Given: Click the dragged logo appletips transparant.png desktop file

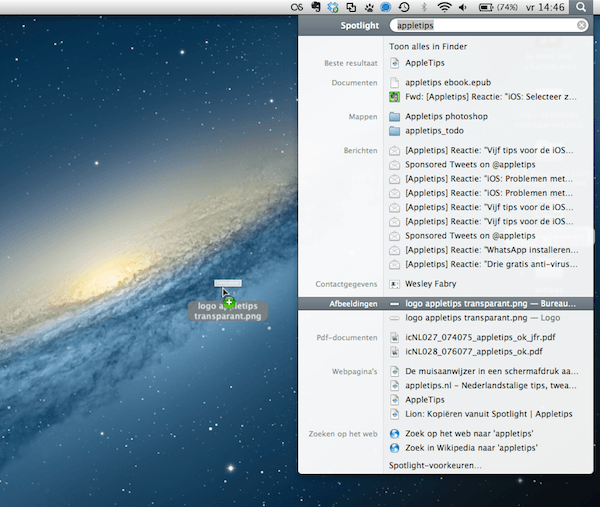Looking at the screenshot, I should (x=228, y=301).
